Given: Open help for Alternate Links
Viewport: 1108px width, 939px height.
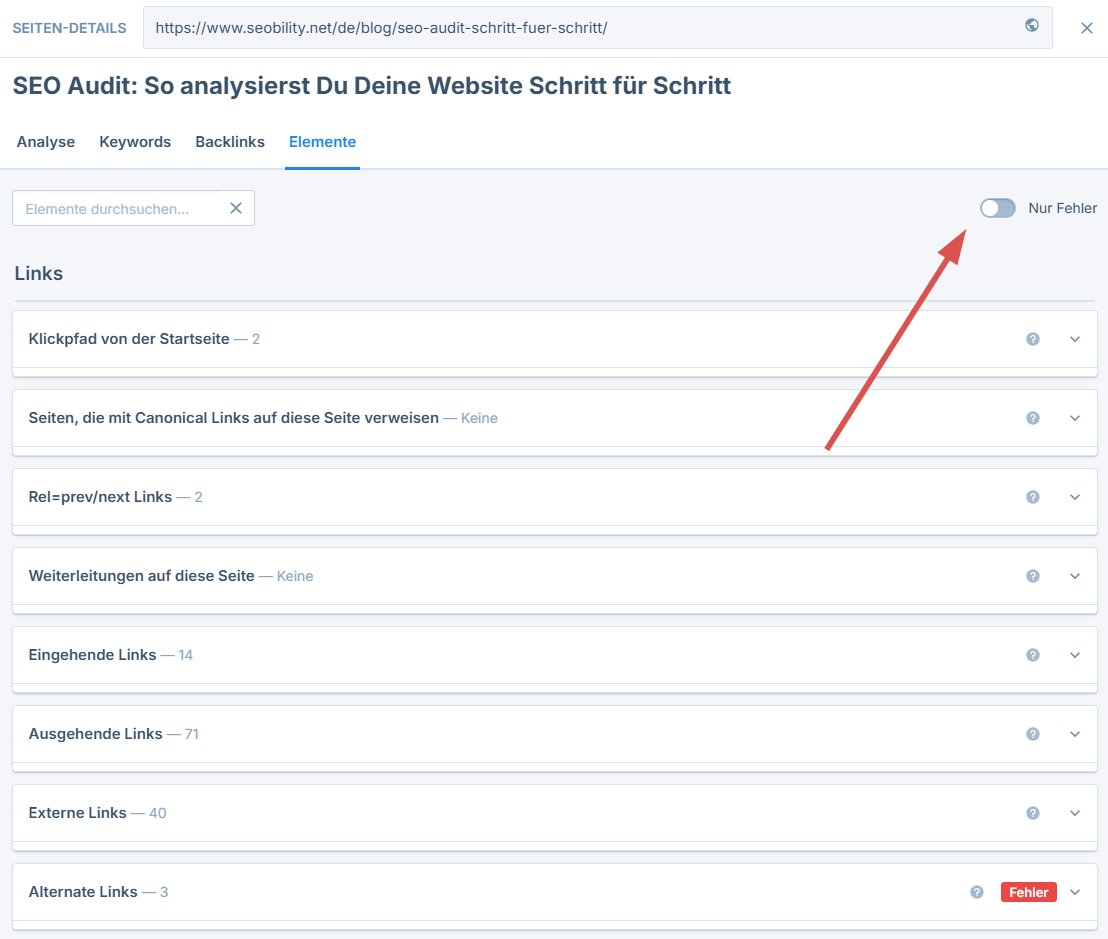Looking at the screenshot, I should click(x=977, y=892).
